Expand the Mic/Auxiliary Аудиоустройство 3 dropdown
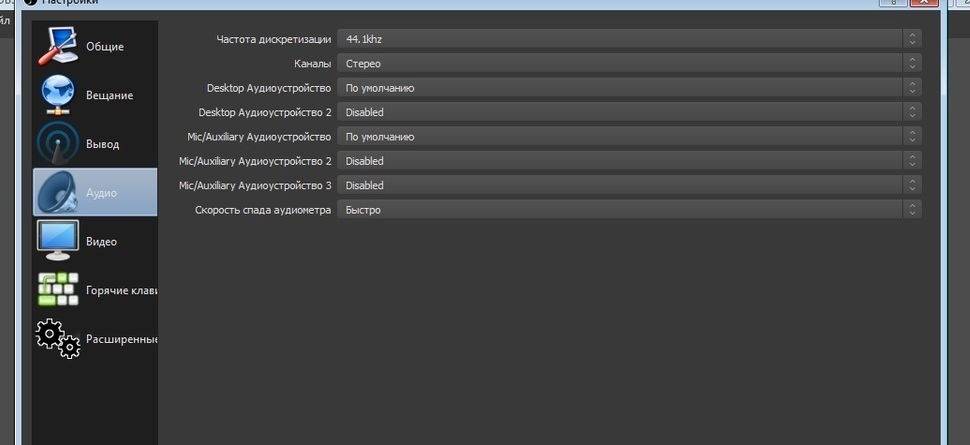The image size is (970, 445). 628,185
